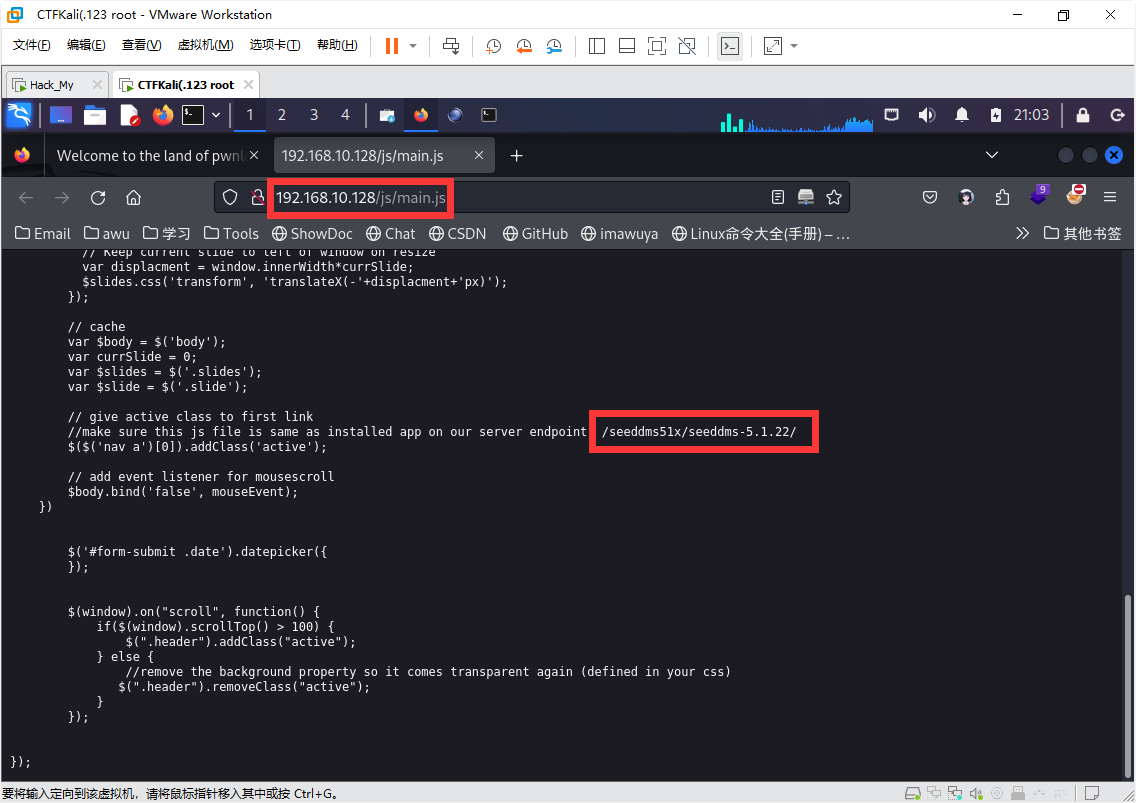1136x803 pixels.
Task: Revert to previous VM snapshot
Action: point(524,46)
